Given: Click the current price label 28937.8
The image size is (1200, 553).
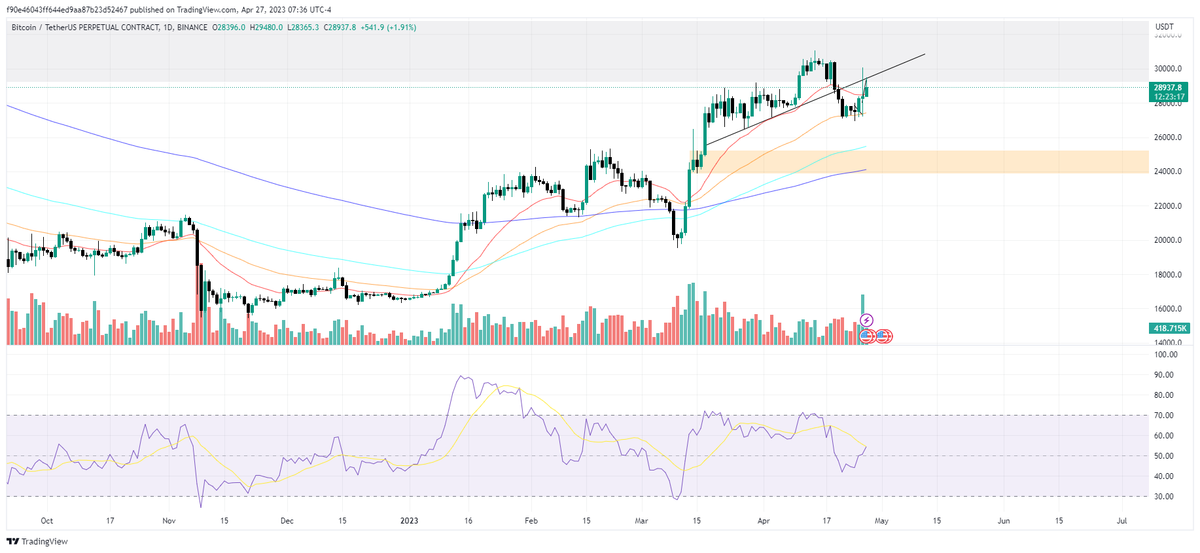Looking at the screenshot, I should click(x=1166, y=88).
